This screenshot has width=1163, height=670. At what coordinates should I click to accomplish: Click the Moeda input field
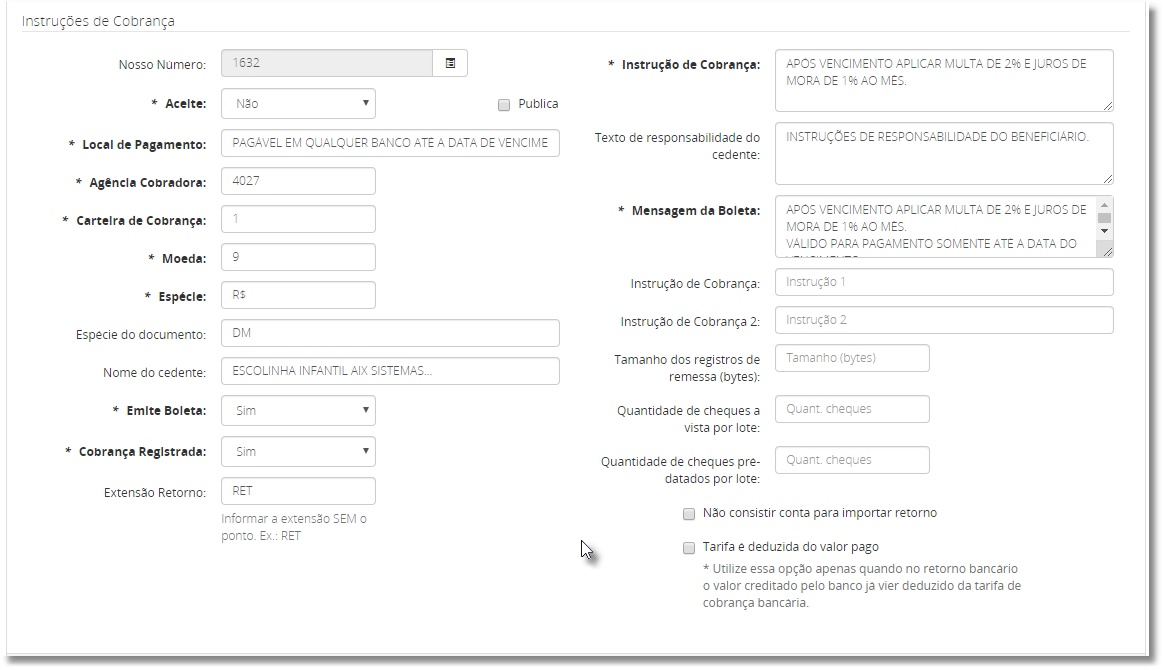point(298,257)
